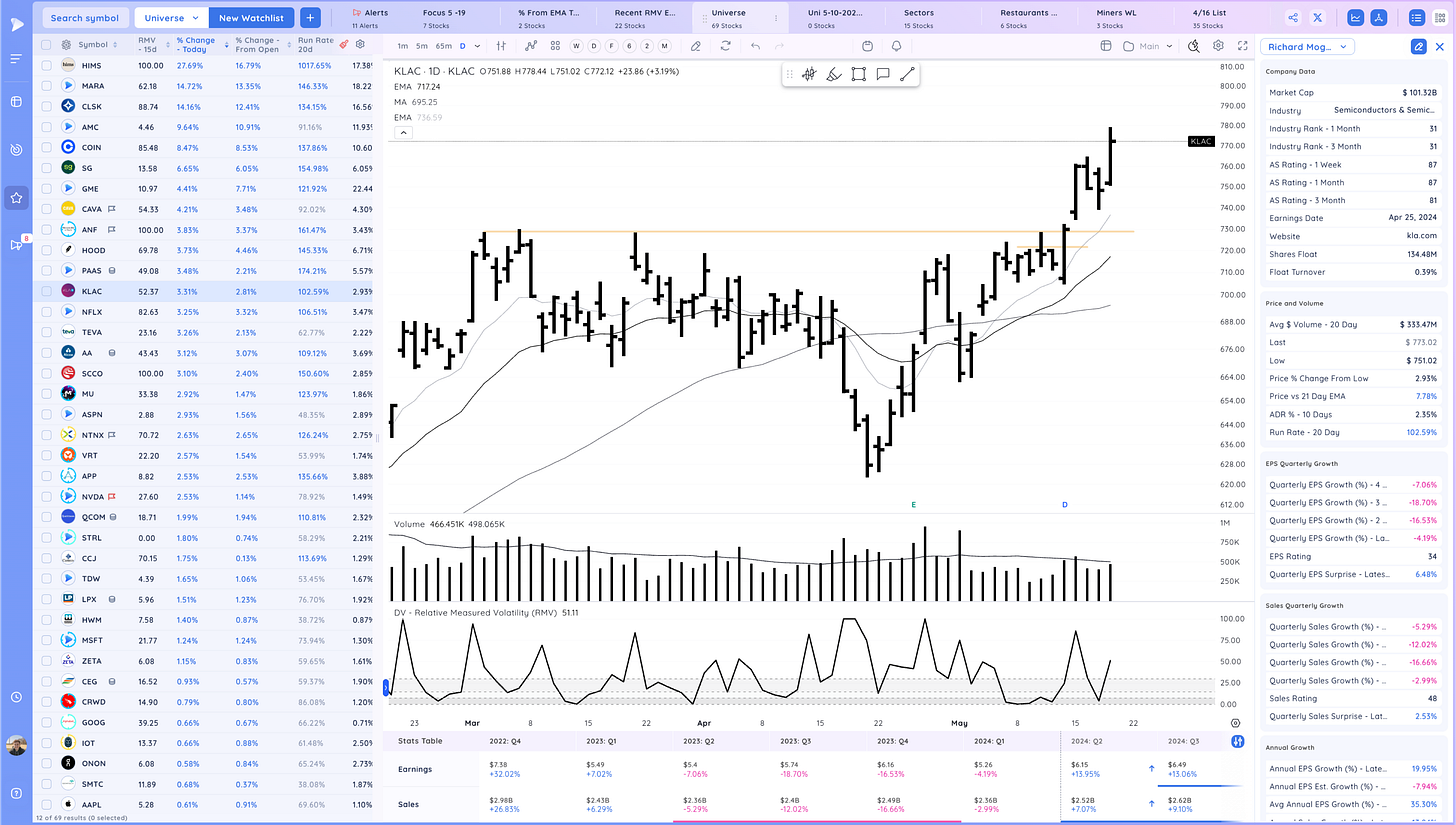Open the database icon in left sidebar
Image resolution: width=1456 pixels, height=825 pixels.
[x=16, y=102]
